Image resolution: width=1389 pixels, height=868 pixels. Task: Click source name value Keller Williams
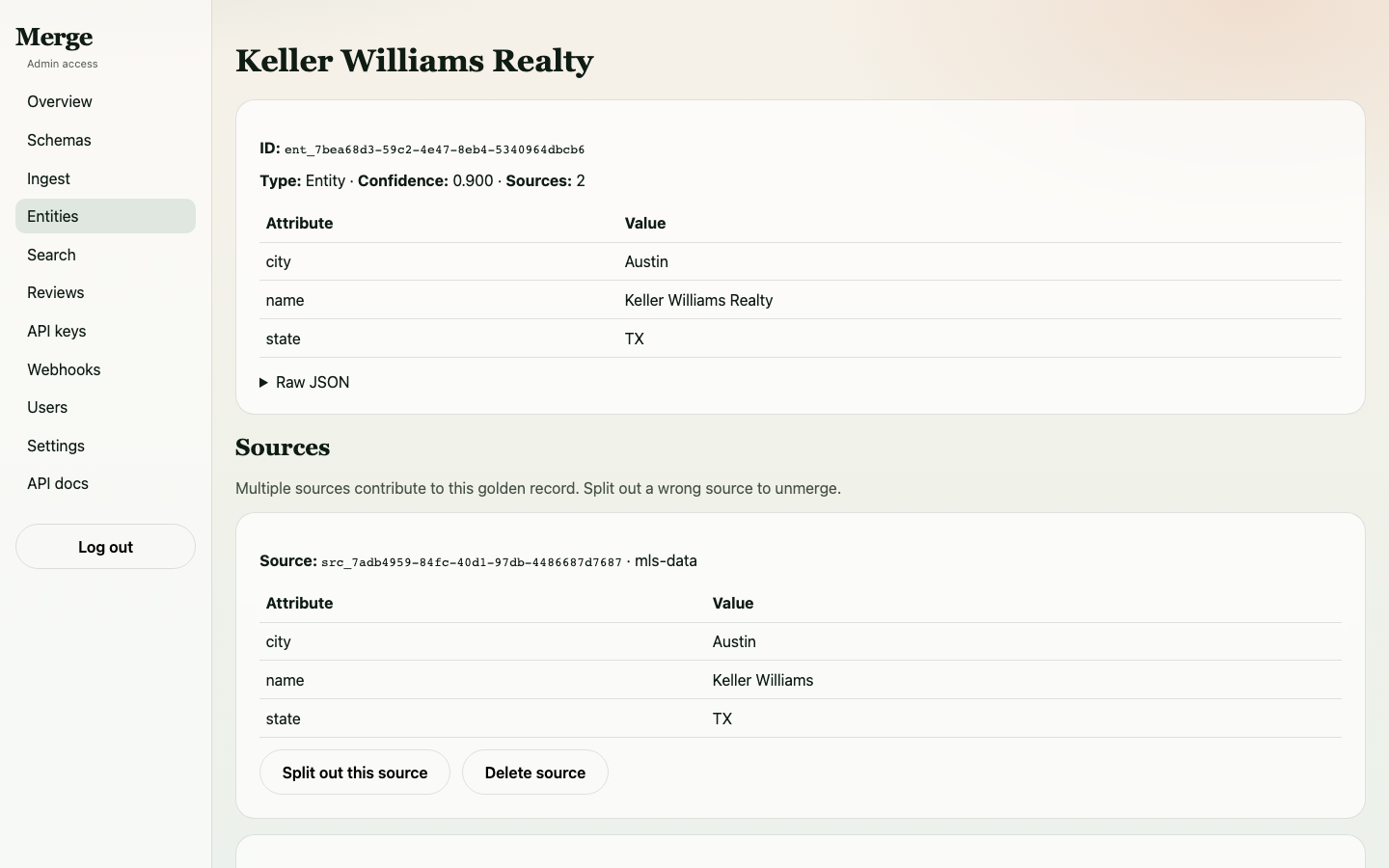(x=763, y=680)
